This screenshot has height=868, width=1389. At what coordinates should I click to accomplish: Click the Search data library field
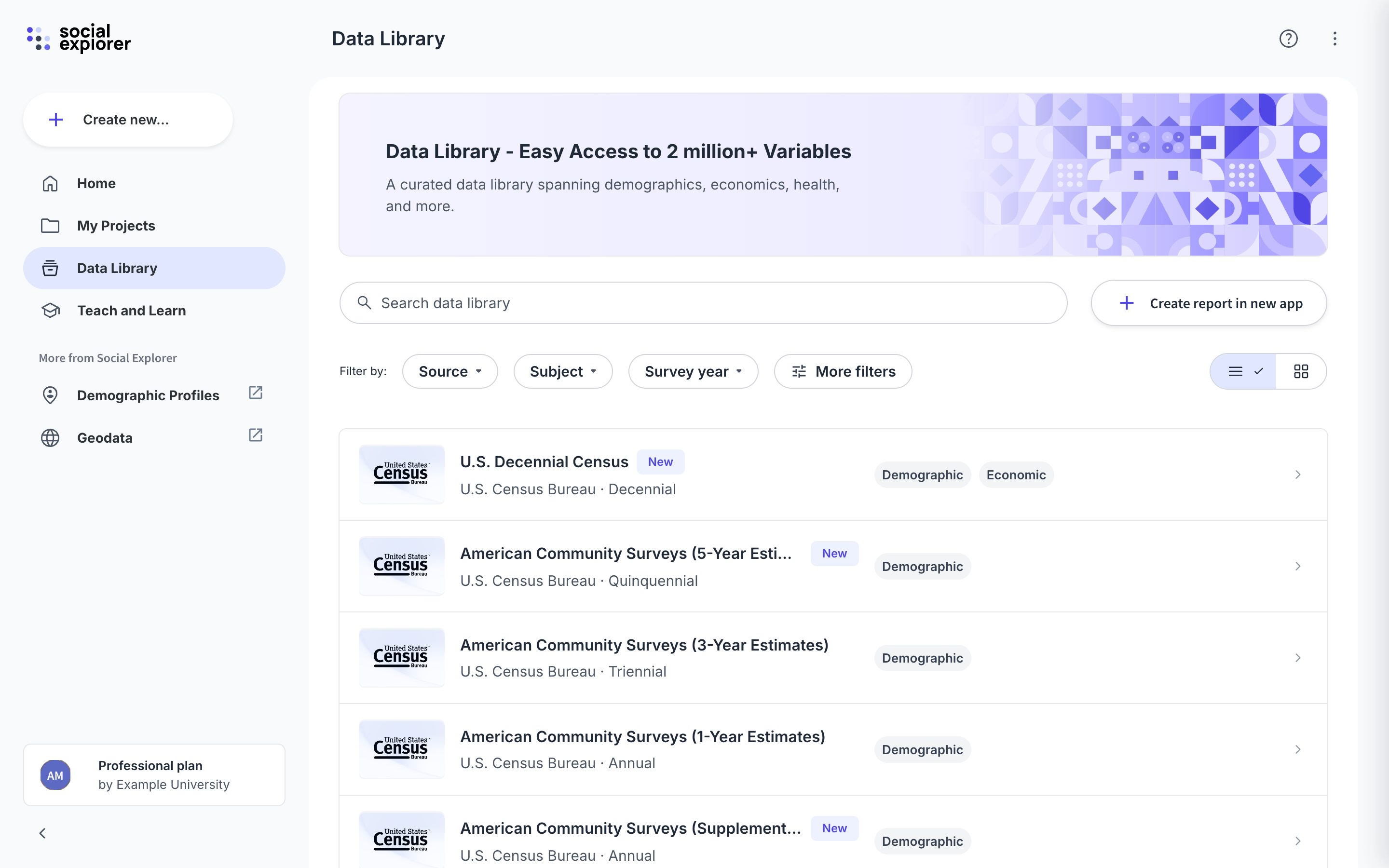pyautogui.click(x=703, y=302)
